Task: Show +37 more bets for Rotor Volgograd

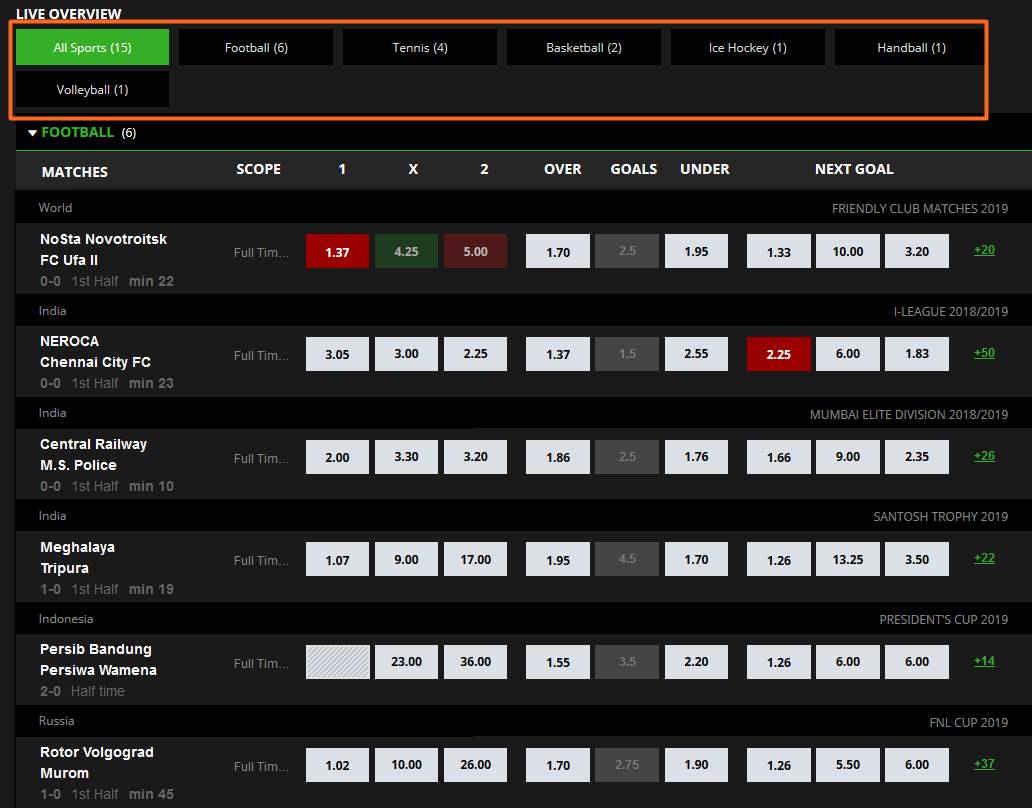Action: [984, 764]
